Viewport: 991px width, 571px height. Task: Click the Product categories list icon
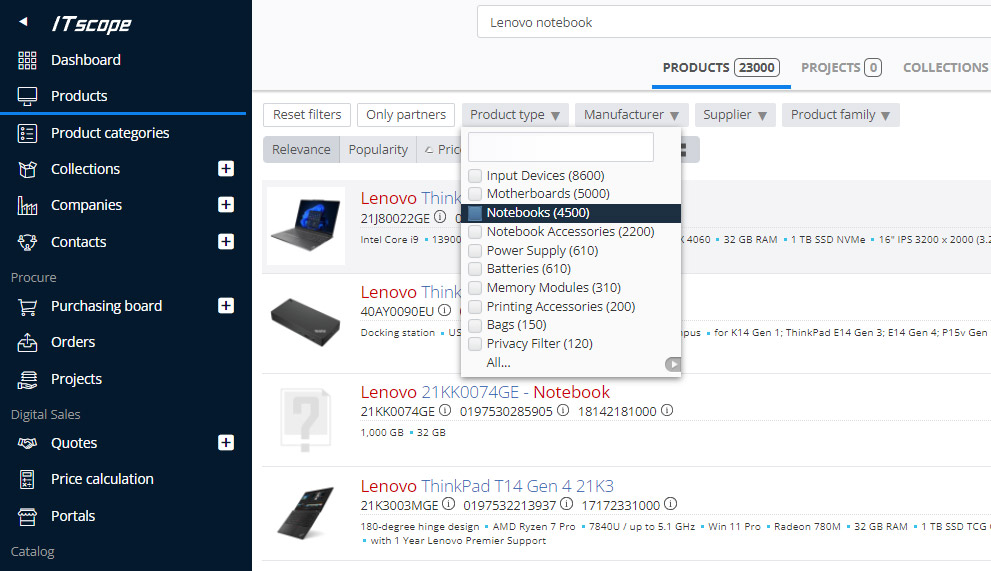click(27, 133)
